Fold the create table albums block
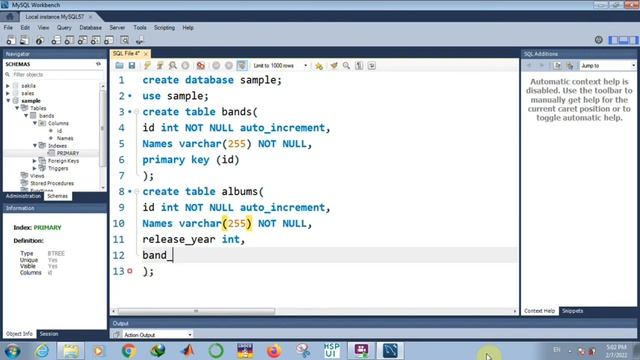Viewport: 640px width, 360px height. [x=137, y=191]
